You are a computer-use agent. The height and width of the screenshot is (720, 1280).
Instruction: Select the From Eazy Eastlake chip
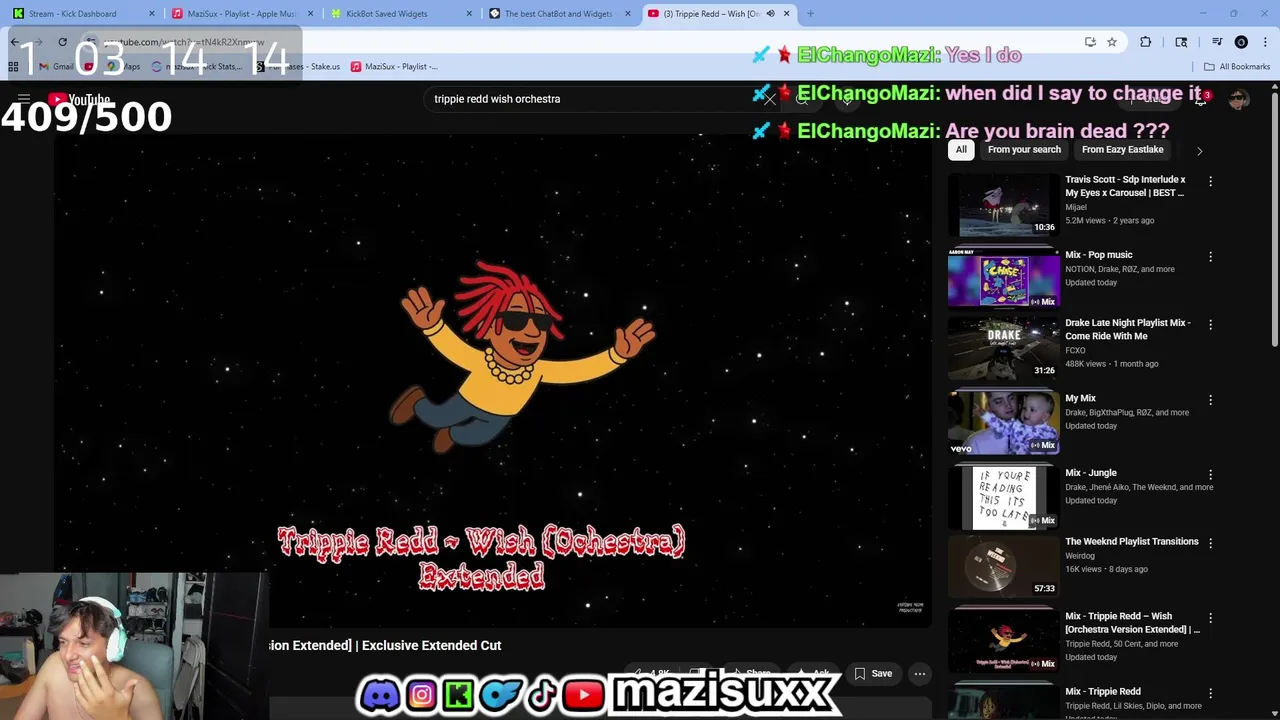point(1122,150)
